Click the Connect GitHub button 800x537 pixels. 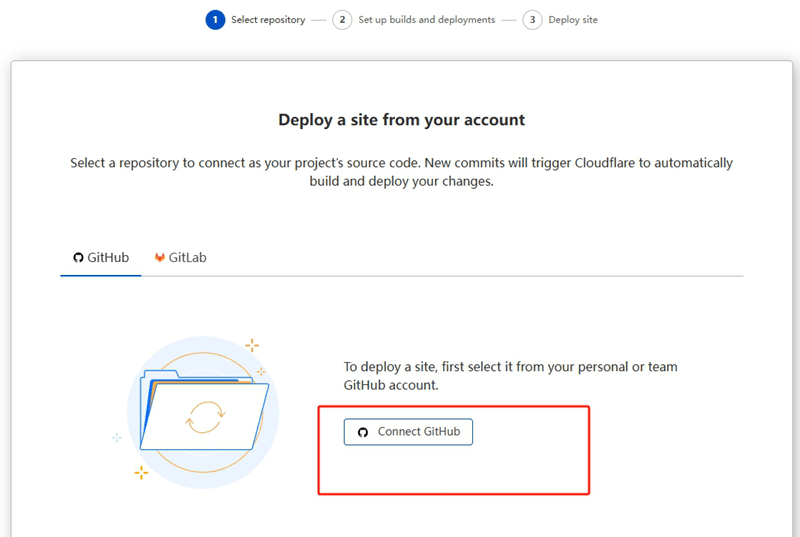coord(408,432)
